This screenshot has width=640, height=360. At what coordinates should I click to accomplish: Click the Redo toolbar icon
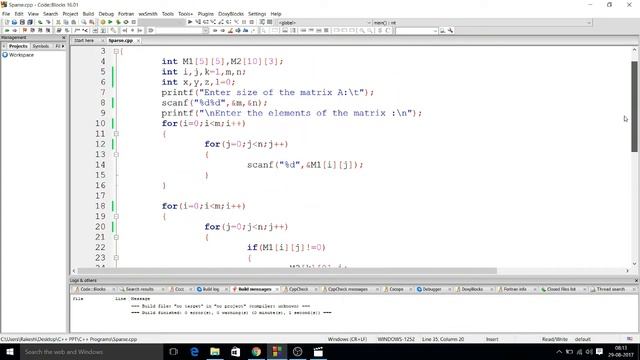[48, 22]
